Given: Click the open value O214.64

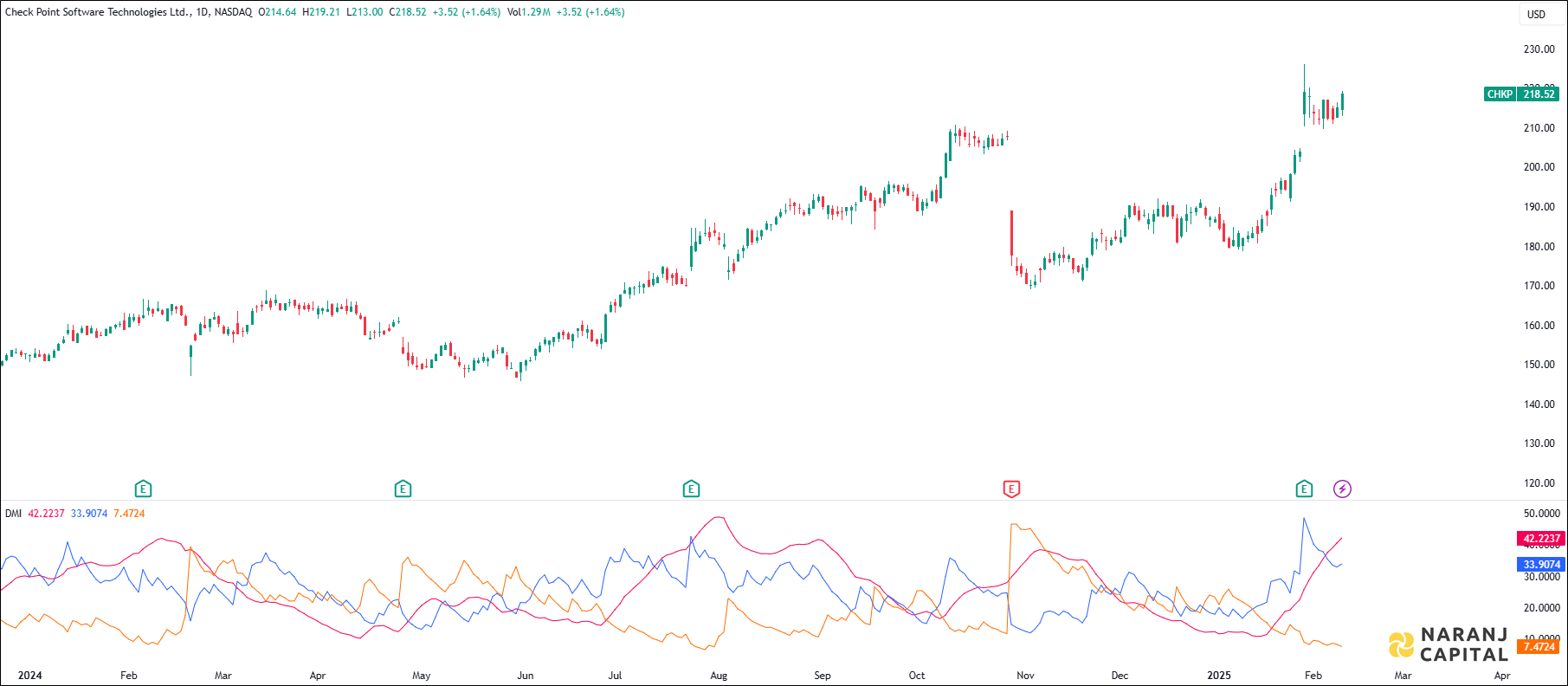Looking at the screenshot, I should click(x=277, y=12).
